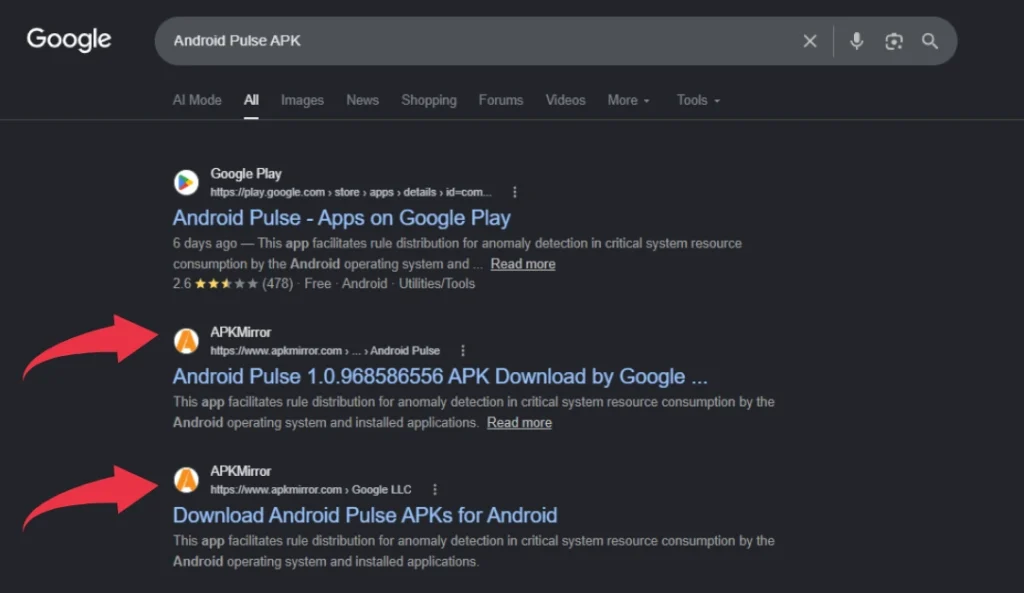Image resolution: width=1024 pixels, height=593 pixels.
Task: Click the apkmirror.com › Google LLC URL
Action: (x=311, y=489)
